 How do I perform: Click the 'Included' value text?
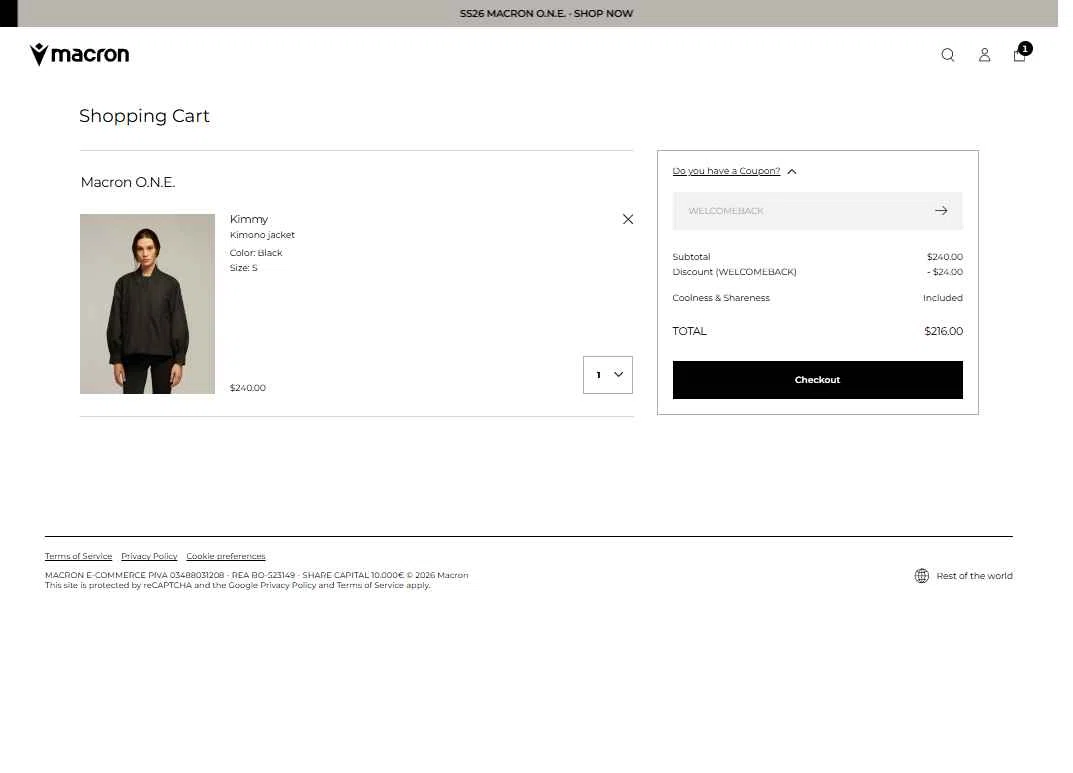click(942, 298)
